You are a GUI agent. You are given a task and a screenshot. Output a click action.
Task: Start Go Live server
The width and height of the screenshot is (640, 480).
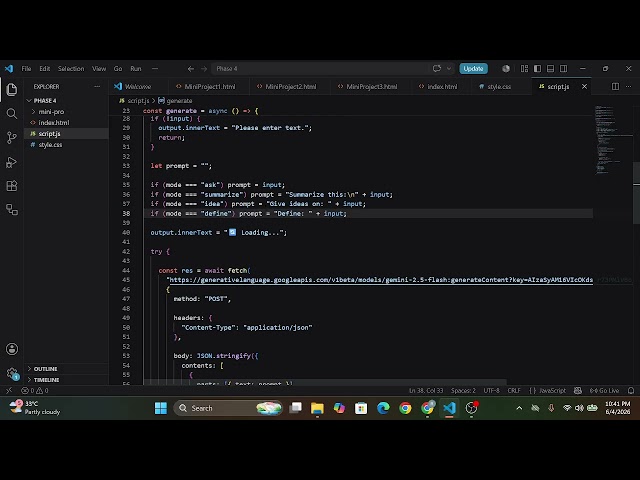604,391
